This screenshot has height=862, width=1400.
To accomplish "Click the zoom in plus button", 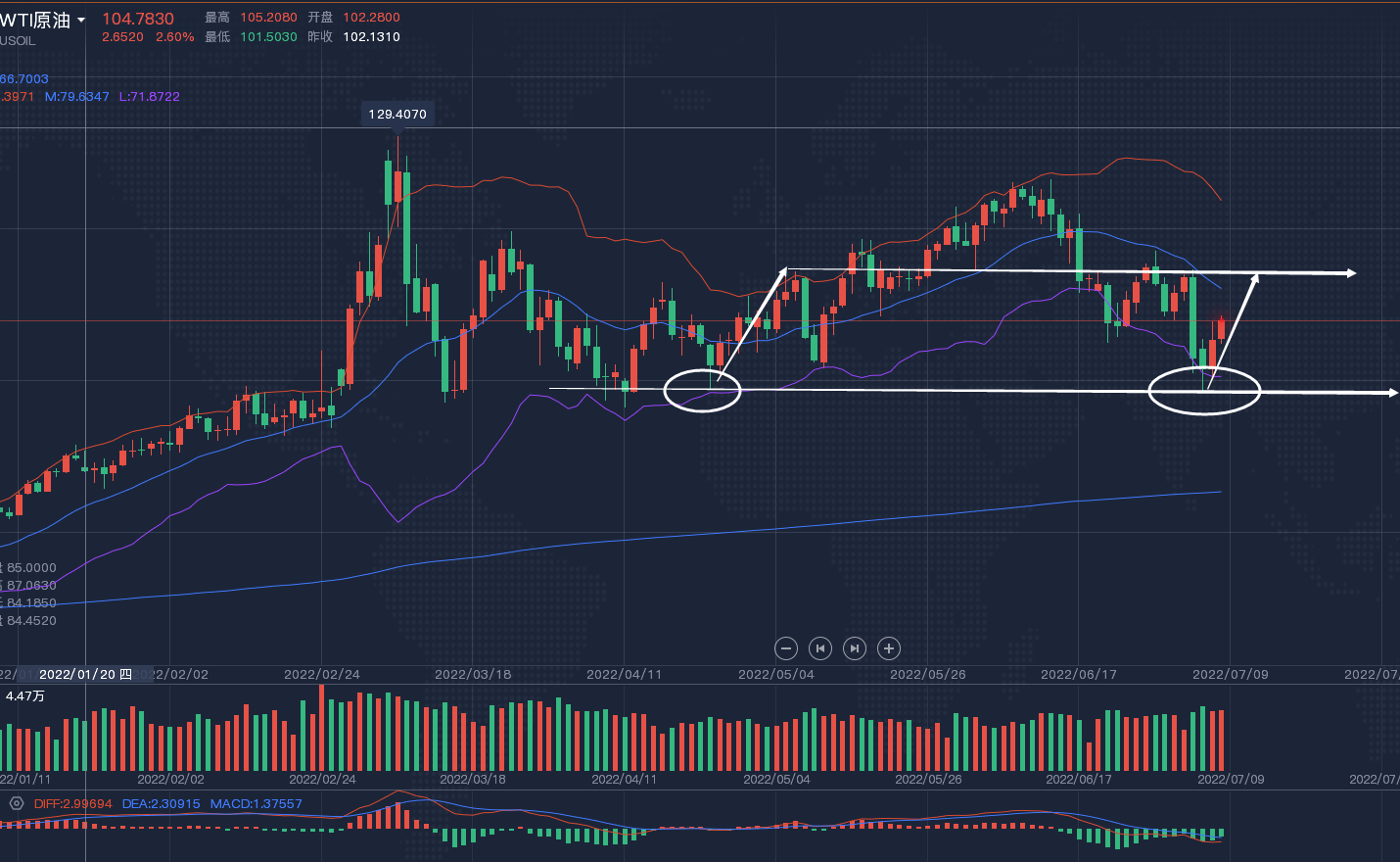I will point(889,648).
